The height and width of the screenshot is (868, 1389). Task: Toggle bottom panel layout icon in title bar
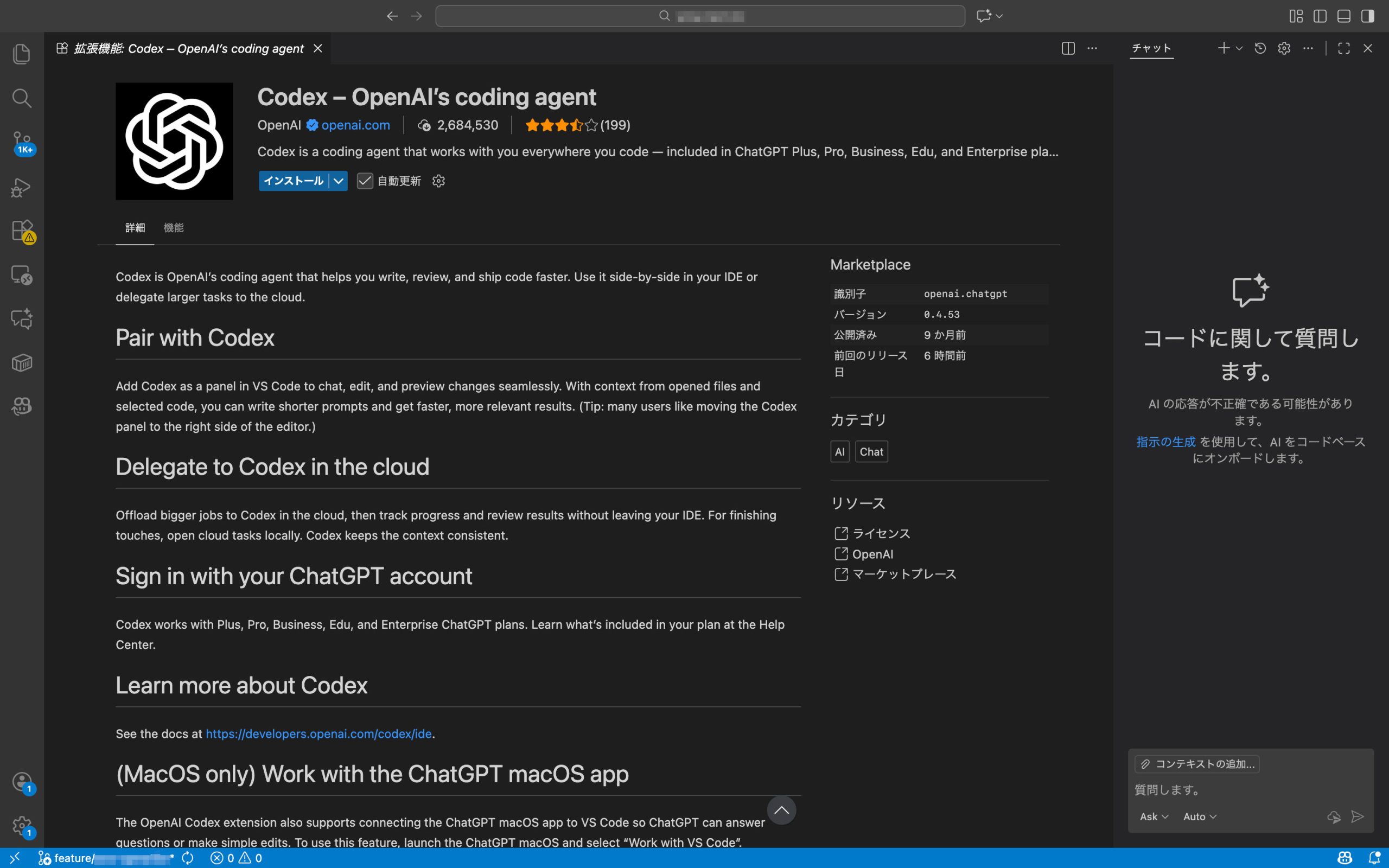(1343, 16)
